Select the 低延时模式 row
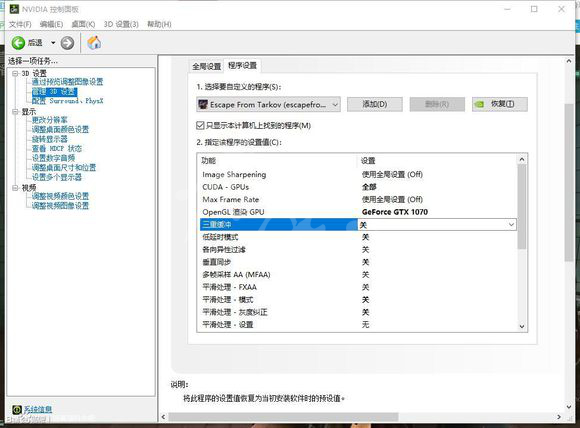Image resolution: width=580 pixels, height=428 pixels. coord(358,237)
